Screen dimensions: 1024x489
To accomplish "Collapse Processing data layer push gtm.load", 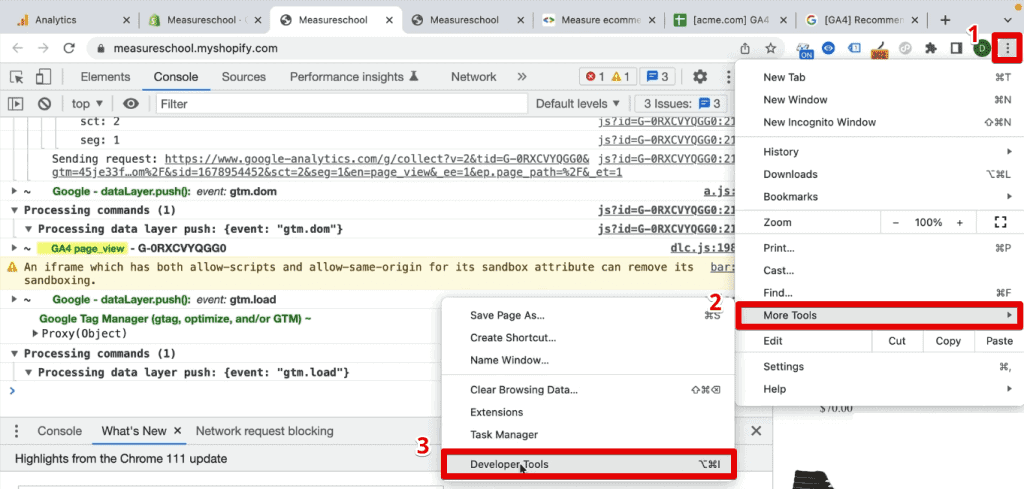I will coord(29,372).
